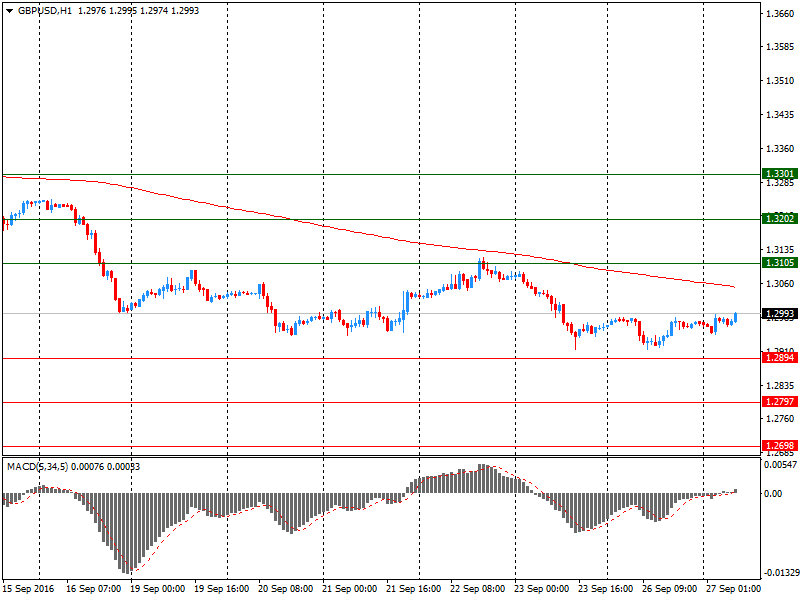Click the MACD scale value 0.00547

pos(780,465)
